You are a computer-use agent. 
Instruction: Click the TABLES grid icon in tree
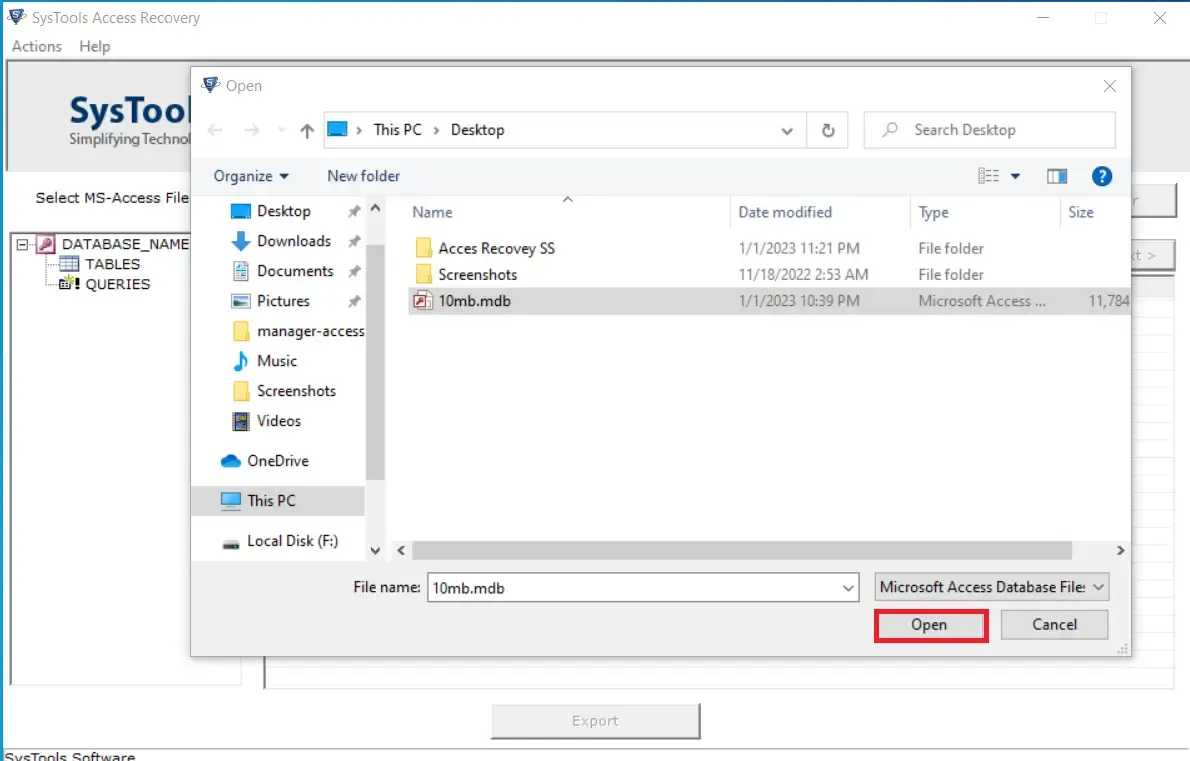tap(69, 264)
